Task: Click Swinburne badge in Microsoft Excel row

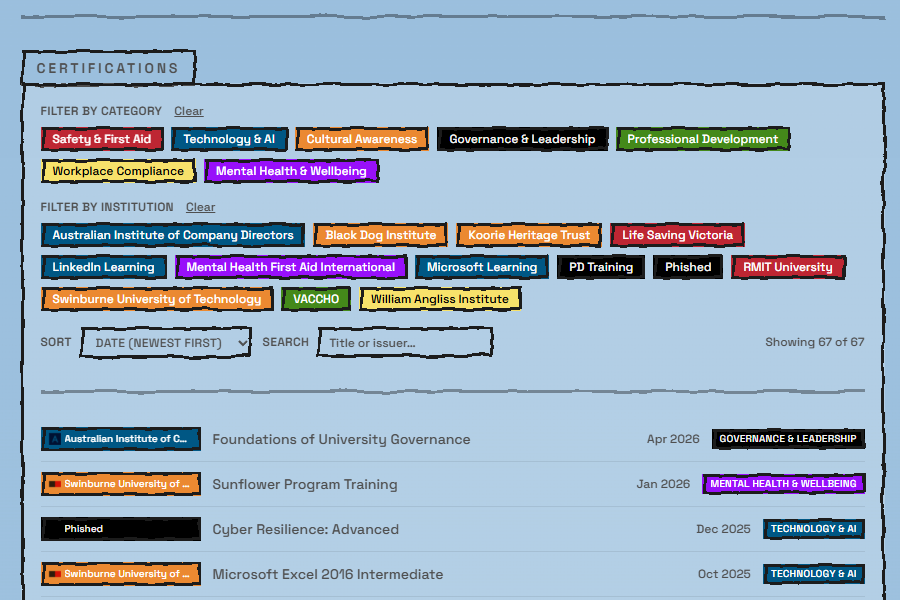Action: pyautogui.click(x=121, y=574)
